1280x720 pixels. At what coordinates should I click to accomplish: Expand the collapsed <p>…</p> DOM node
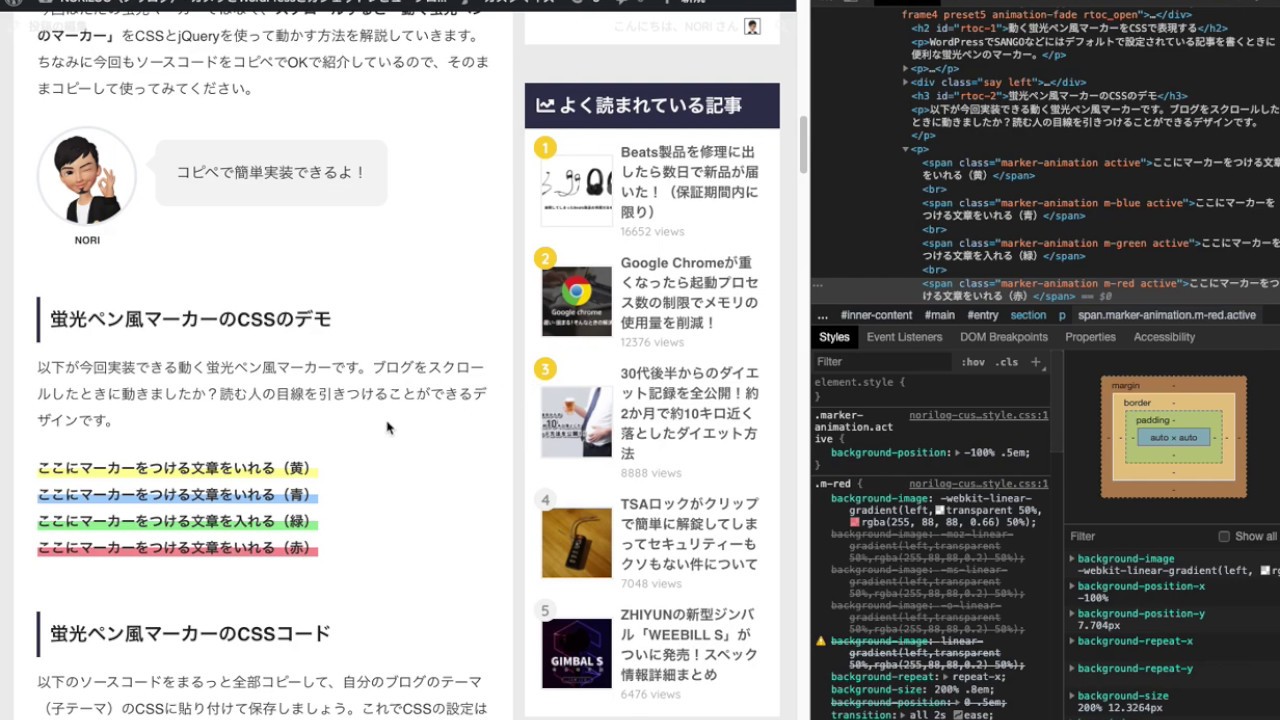(x=906, y=69)
